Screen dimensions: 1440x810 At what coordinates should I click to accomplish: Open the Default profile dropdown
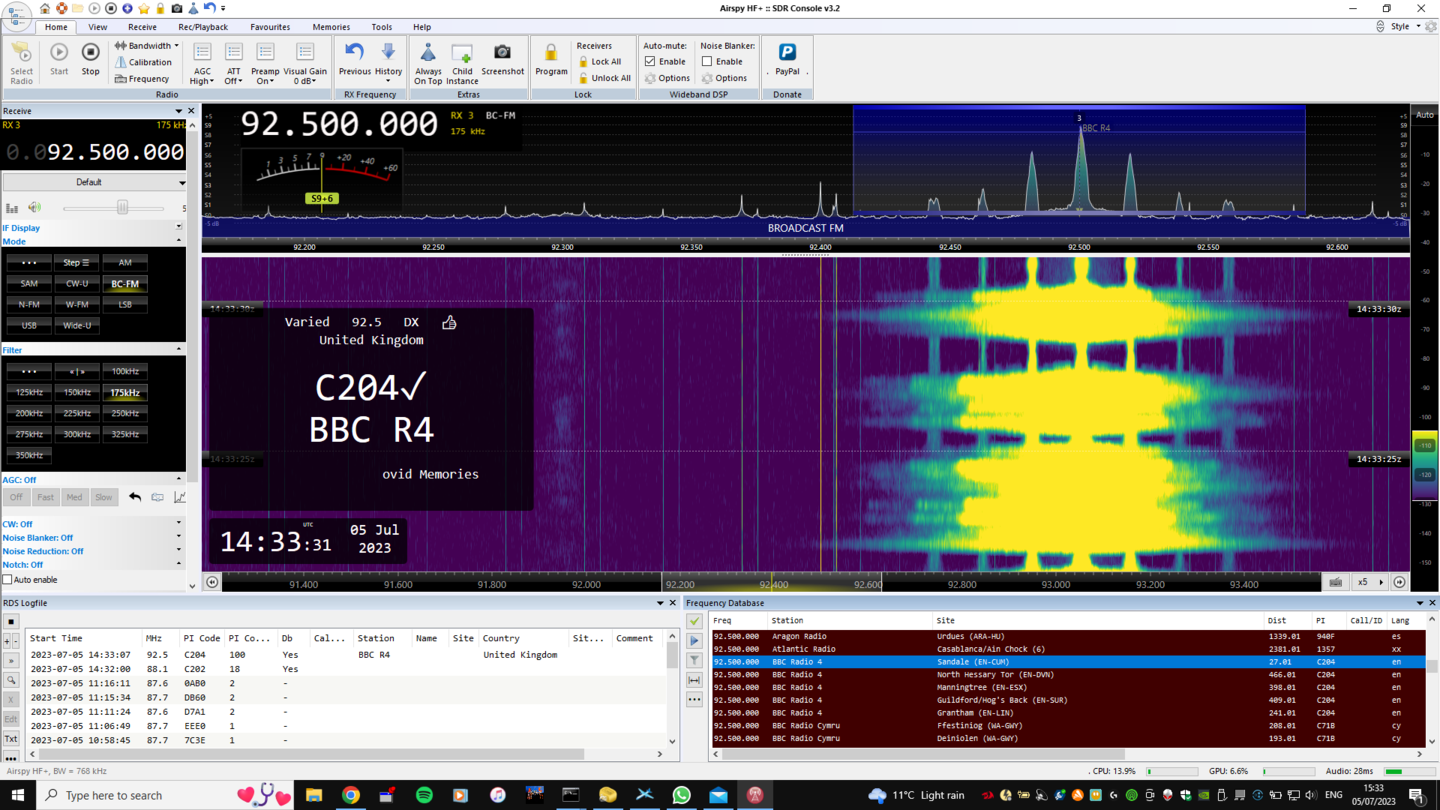(94, 182)
